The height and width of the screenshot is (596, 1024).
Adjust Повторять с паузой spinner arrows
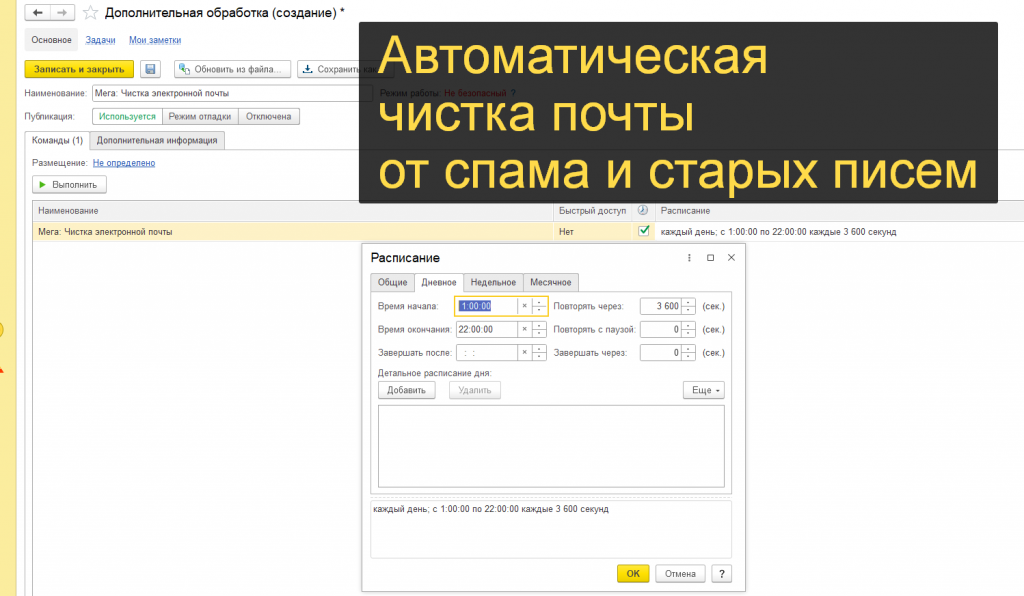(688, 330)
